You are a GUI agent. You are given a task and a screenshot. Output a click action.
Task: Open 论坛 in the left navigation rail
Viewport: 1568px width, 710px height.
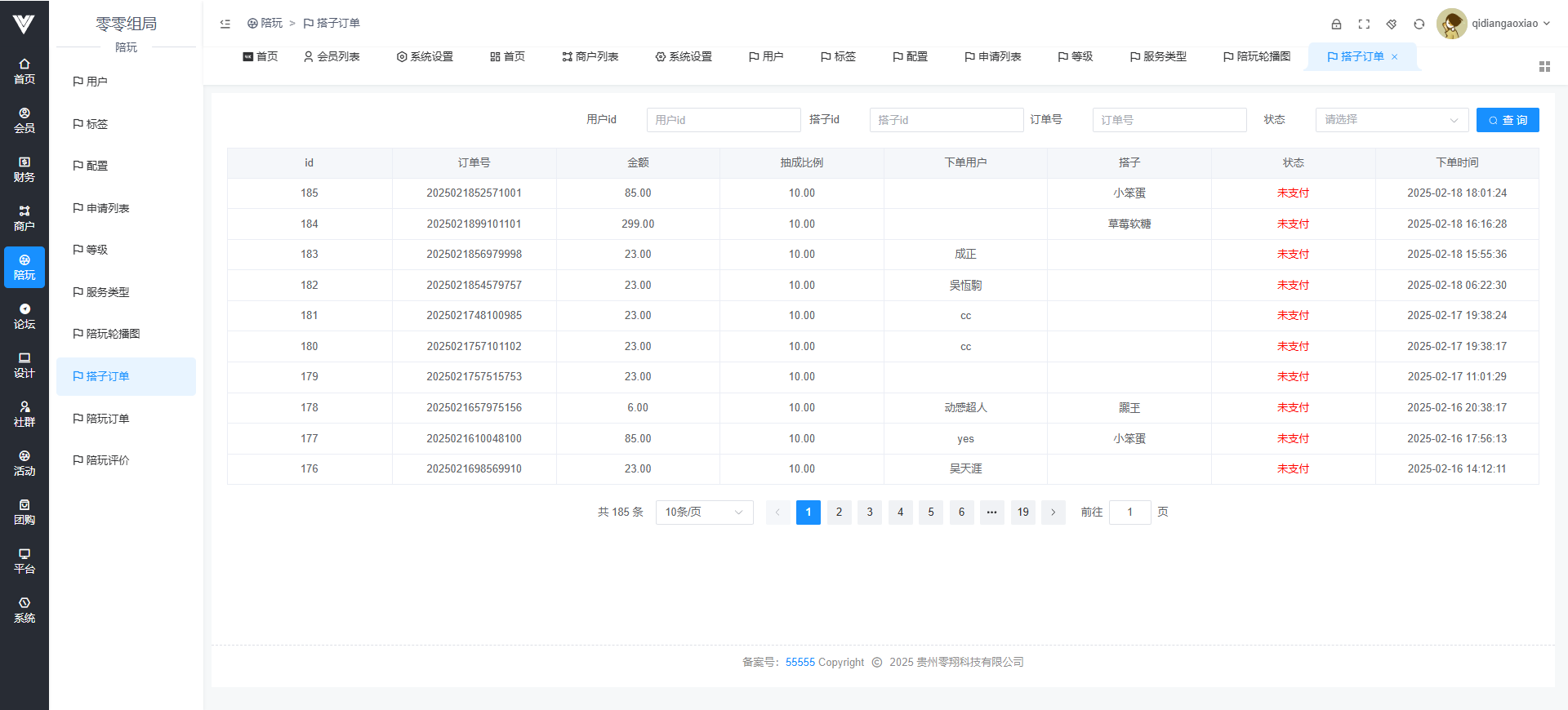24,316
